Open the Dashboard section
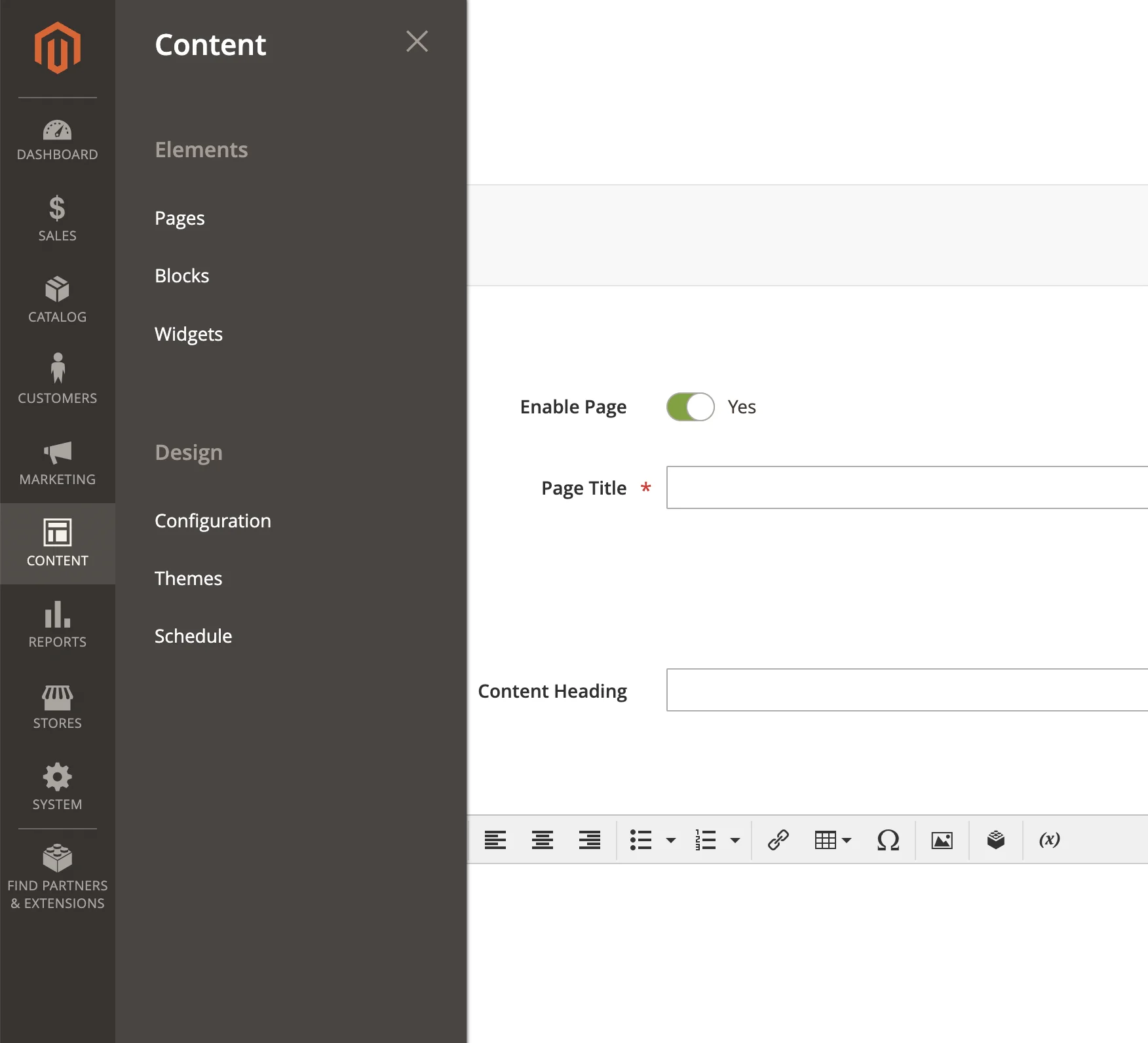1148x1043 pixels. click(57, 138)
